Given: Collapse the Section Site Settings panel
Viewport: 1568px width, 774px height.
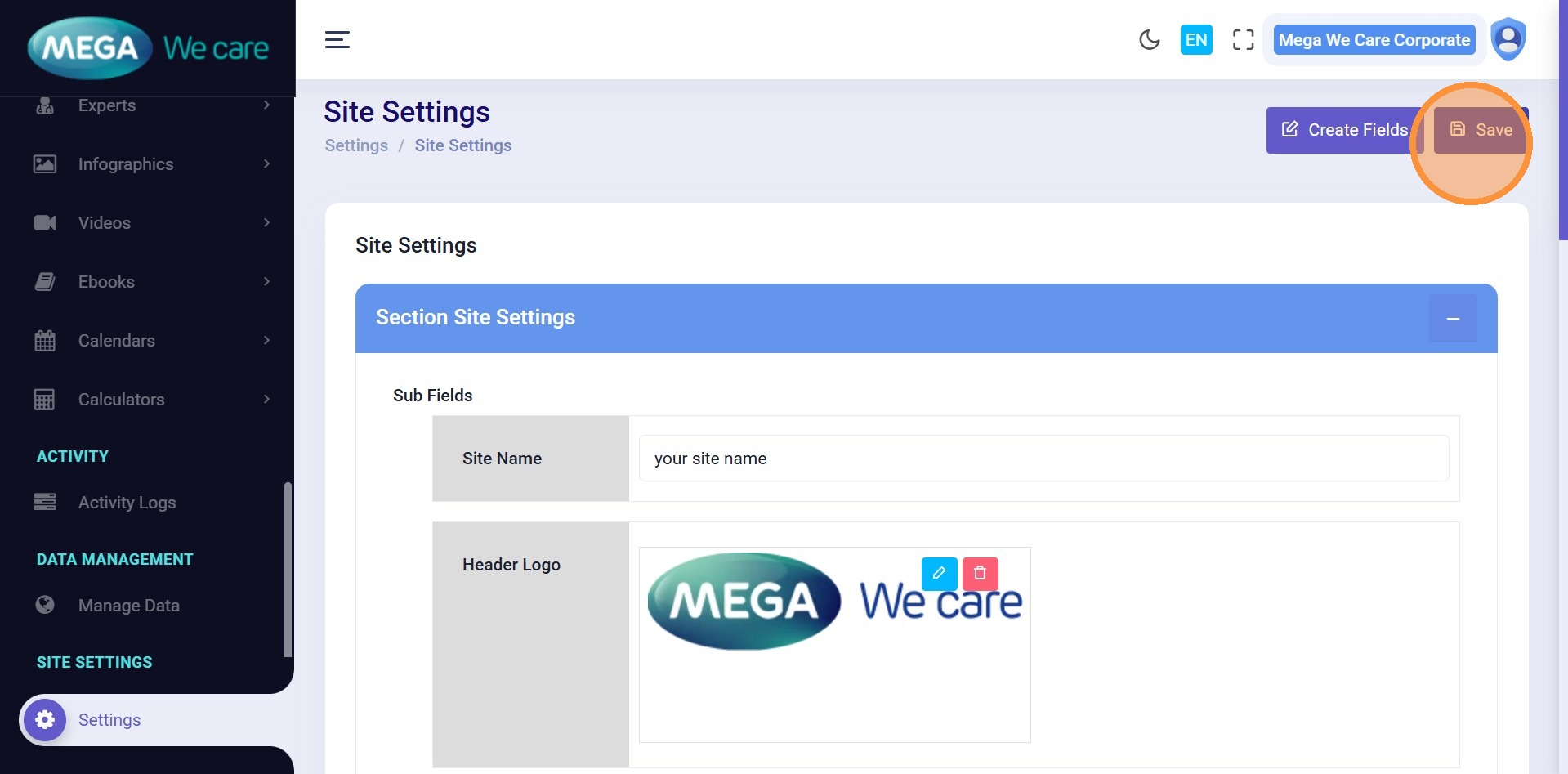Looking at the screenshot, I should (x=1452, y=319).
